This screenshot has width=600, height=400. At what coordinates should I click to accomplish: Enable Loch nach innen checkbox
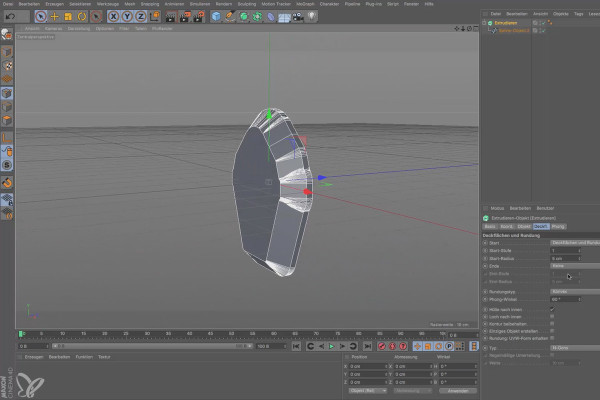point(552,317)
